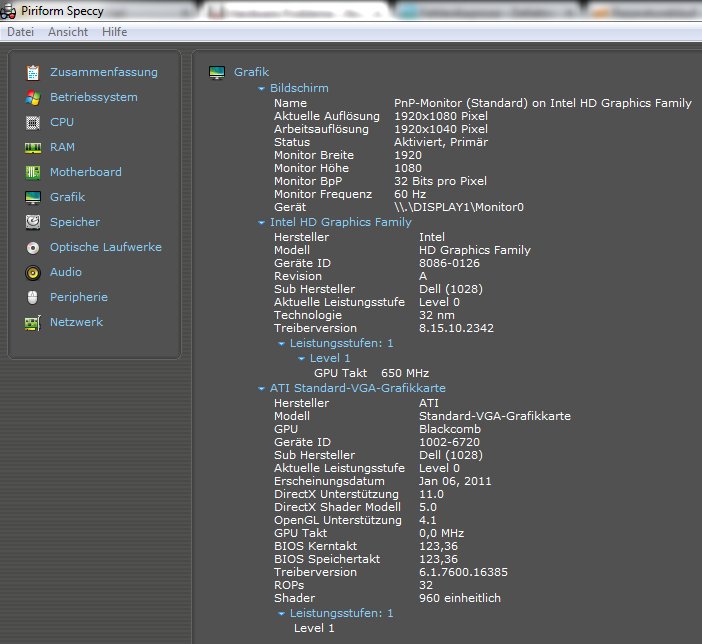Click the Intel HD Graphics Family heading text
The image size is (702, 644).
pos(341,222)
